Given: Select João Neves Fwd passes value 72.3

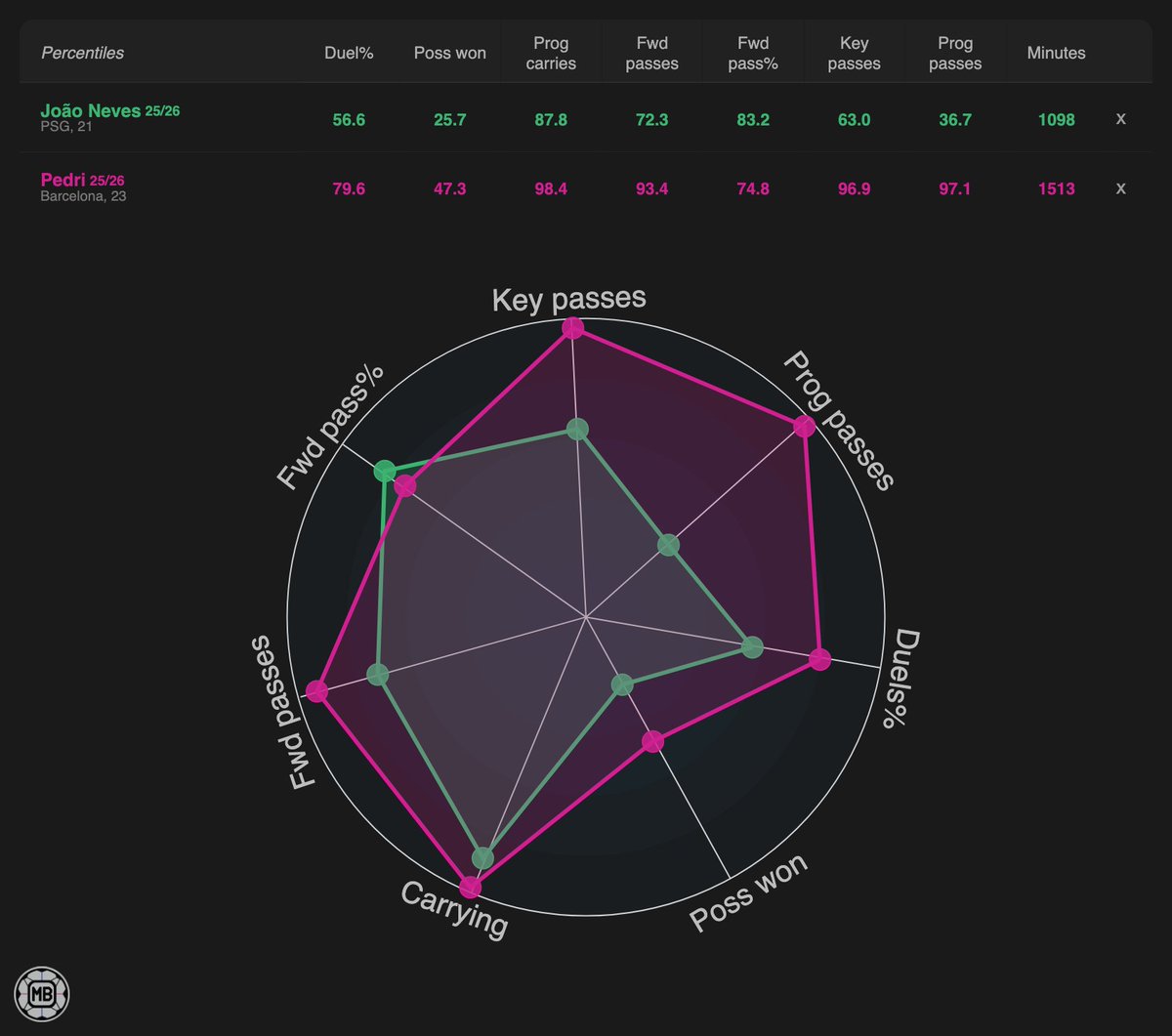Looking at the screenshot, I should [x=652, y=119].
